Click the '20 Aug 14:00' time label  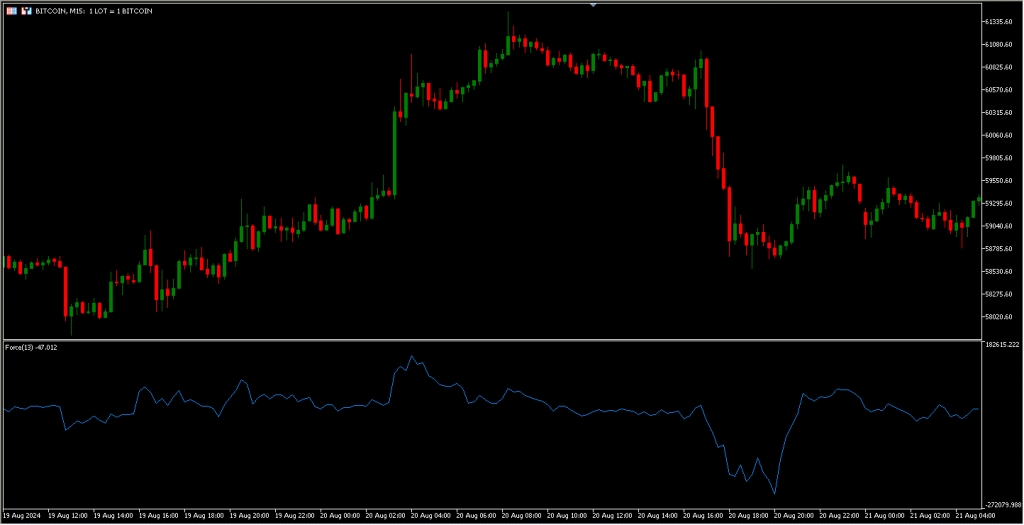pos(658,515)
